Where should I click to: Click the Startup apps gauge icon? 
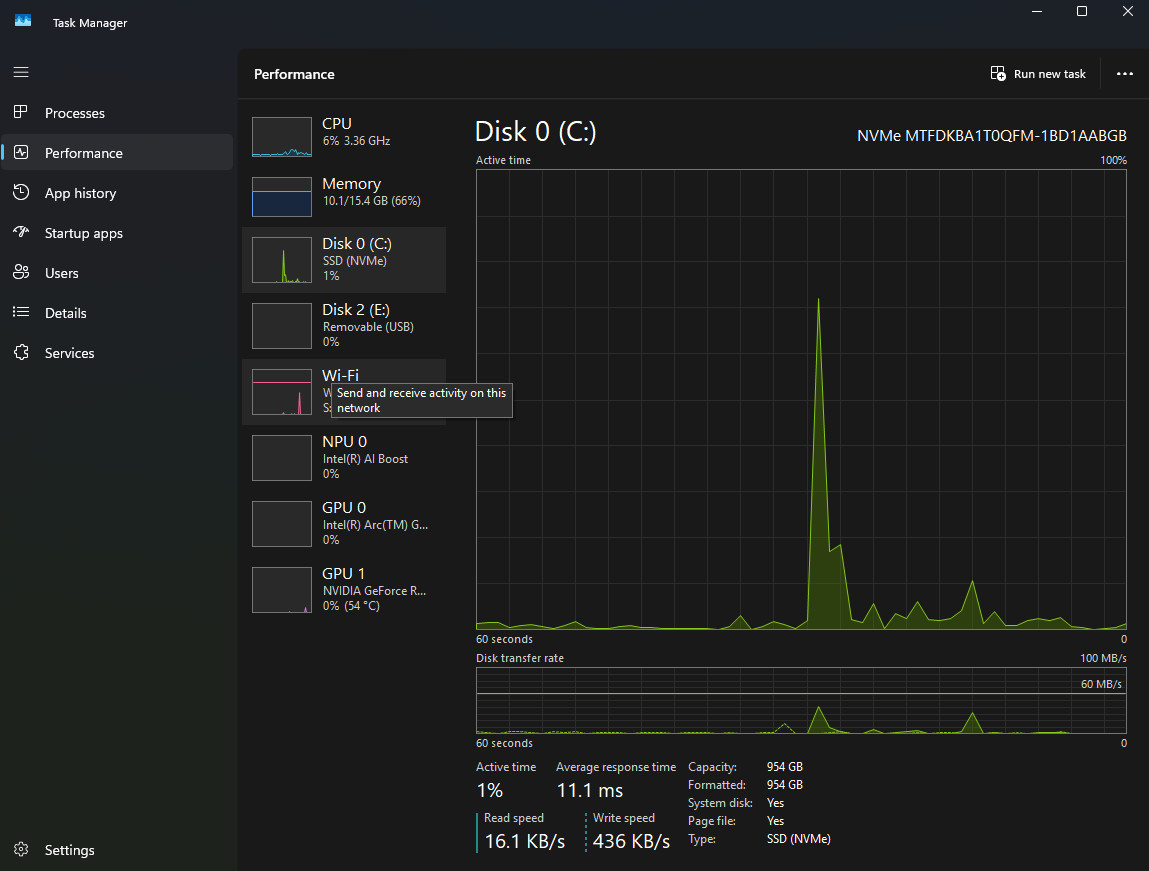[21, 232]
